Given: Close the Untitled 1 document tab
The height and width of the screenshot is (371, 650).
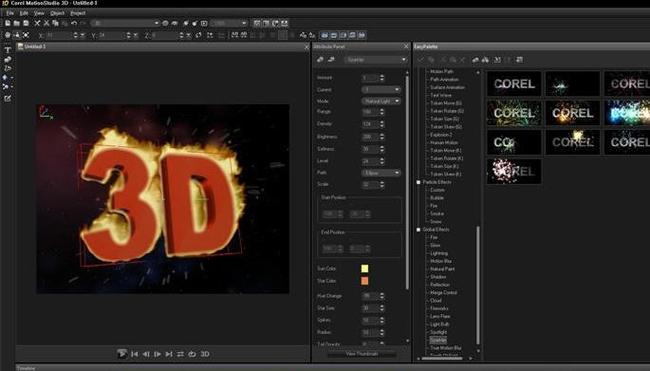Looking at the screenshot, I should [306, 47].
